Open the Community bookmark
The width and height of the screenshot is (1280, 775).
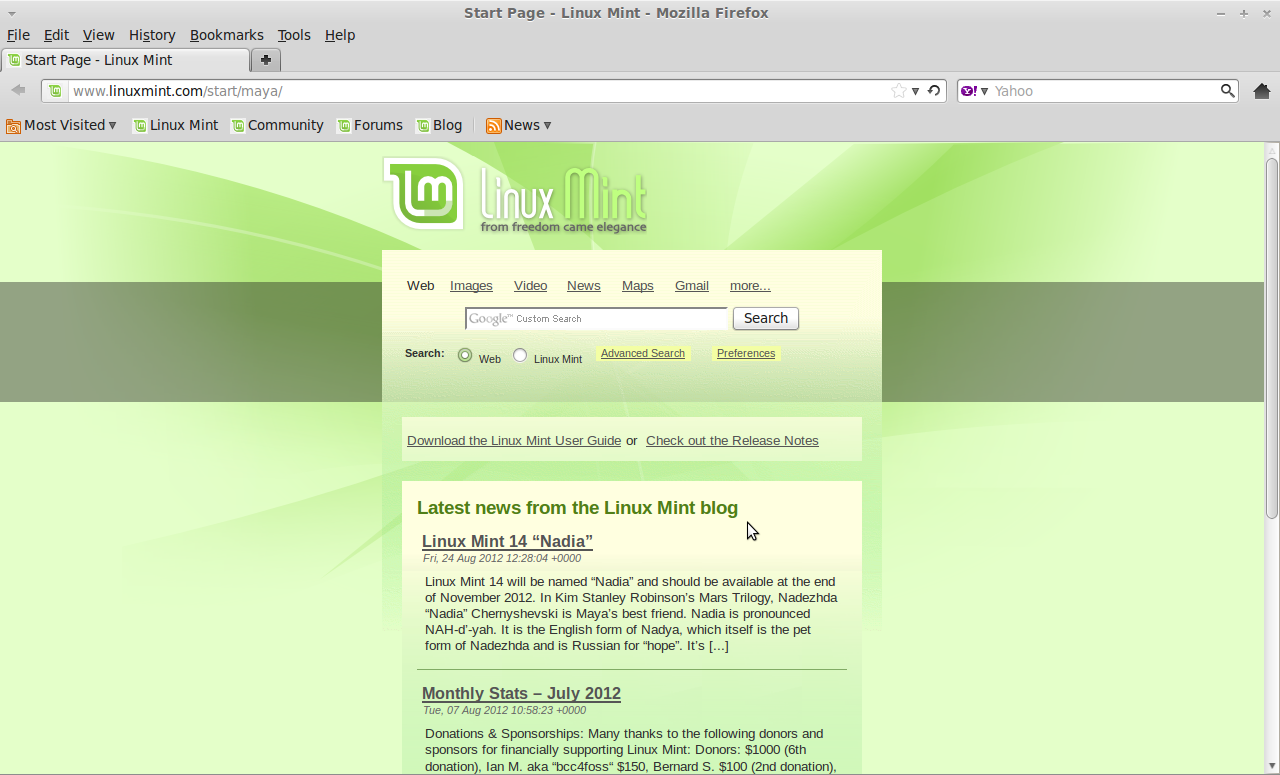[x=277, y=126]
